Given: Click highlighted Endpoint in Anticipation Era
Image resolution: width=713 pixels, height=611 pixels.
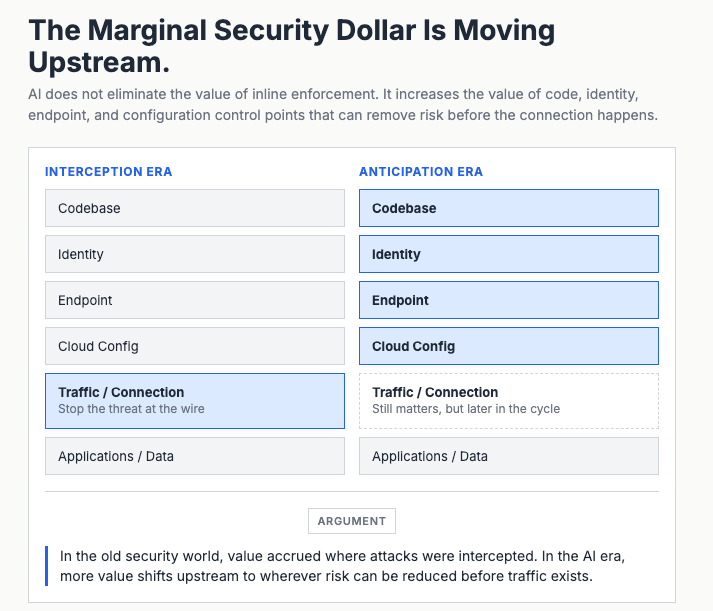Looking at the screenshot, I should (x=509, y=300).
